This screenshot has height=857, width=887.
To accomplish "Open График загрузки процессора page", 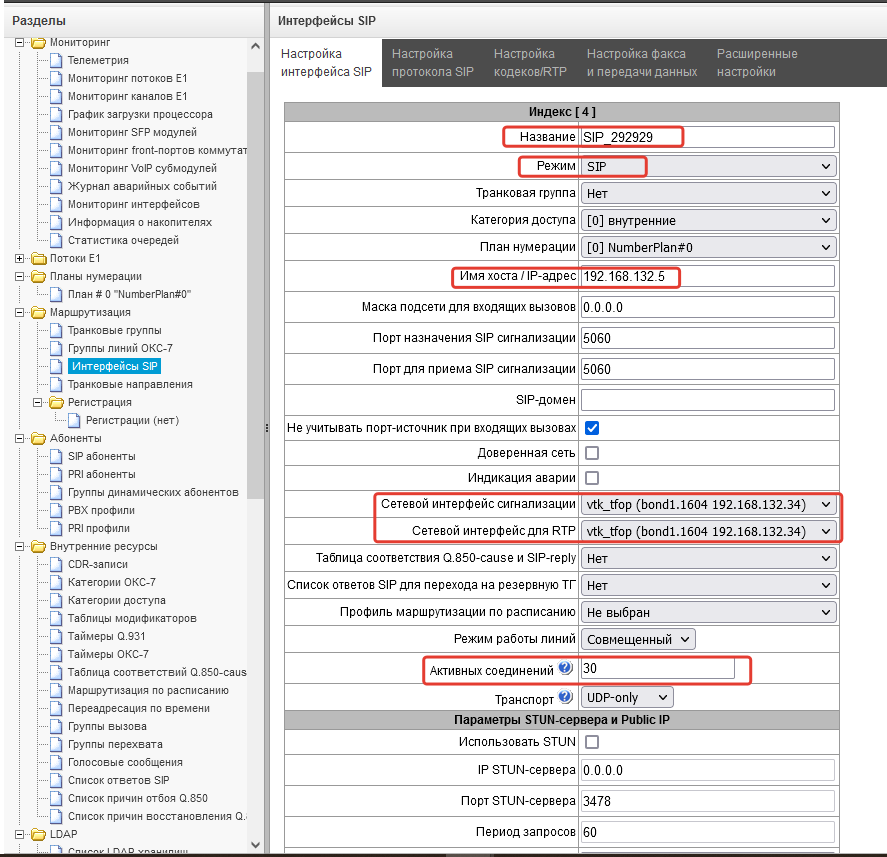I will [x=140, y=114].
